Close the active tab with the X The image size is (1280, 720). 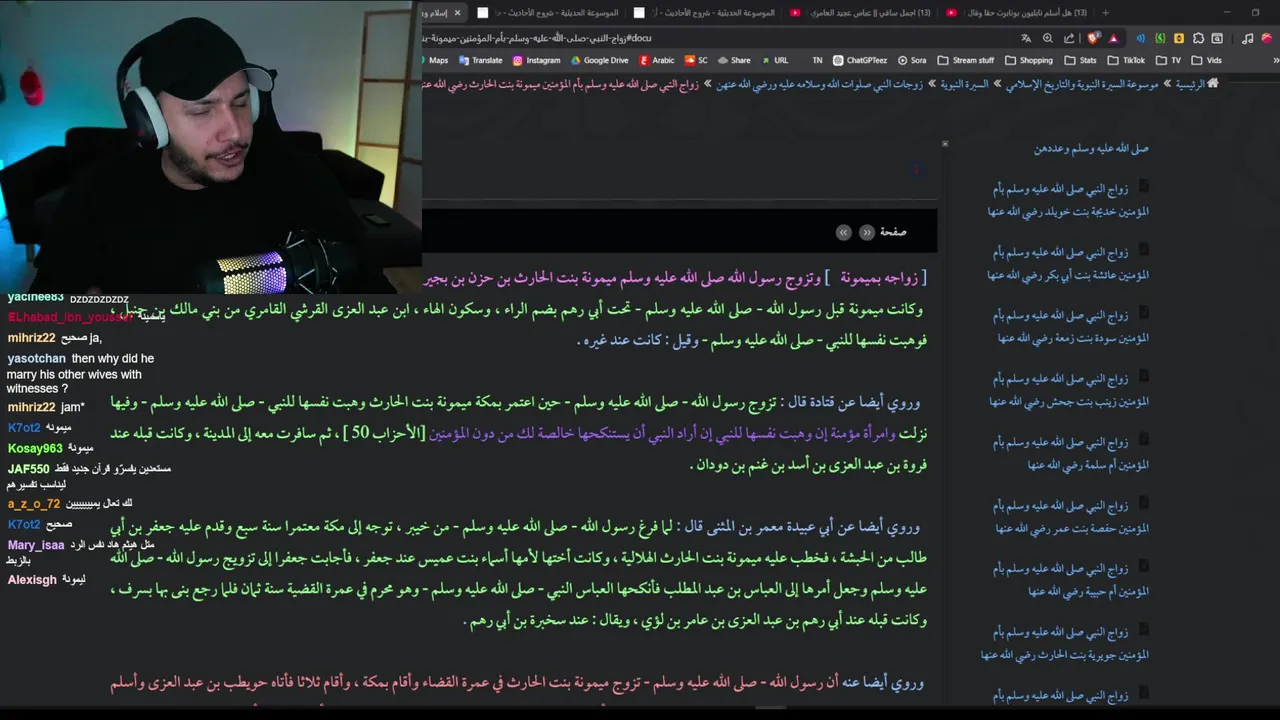point(457,13)
